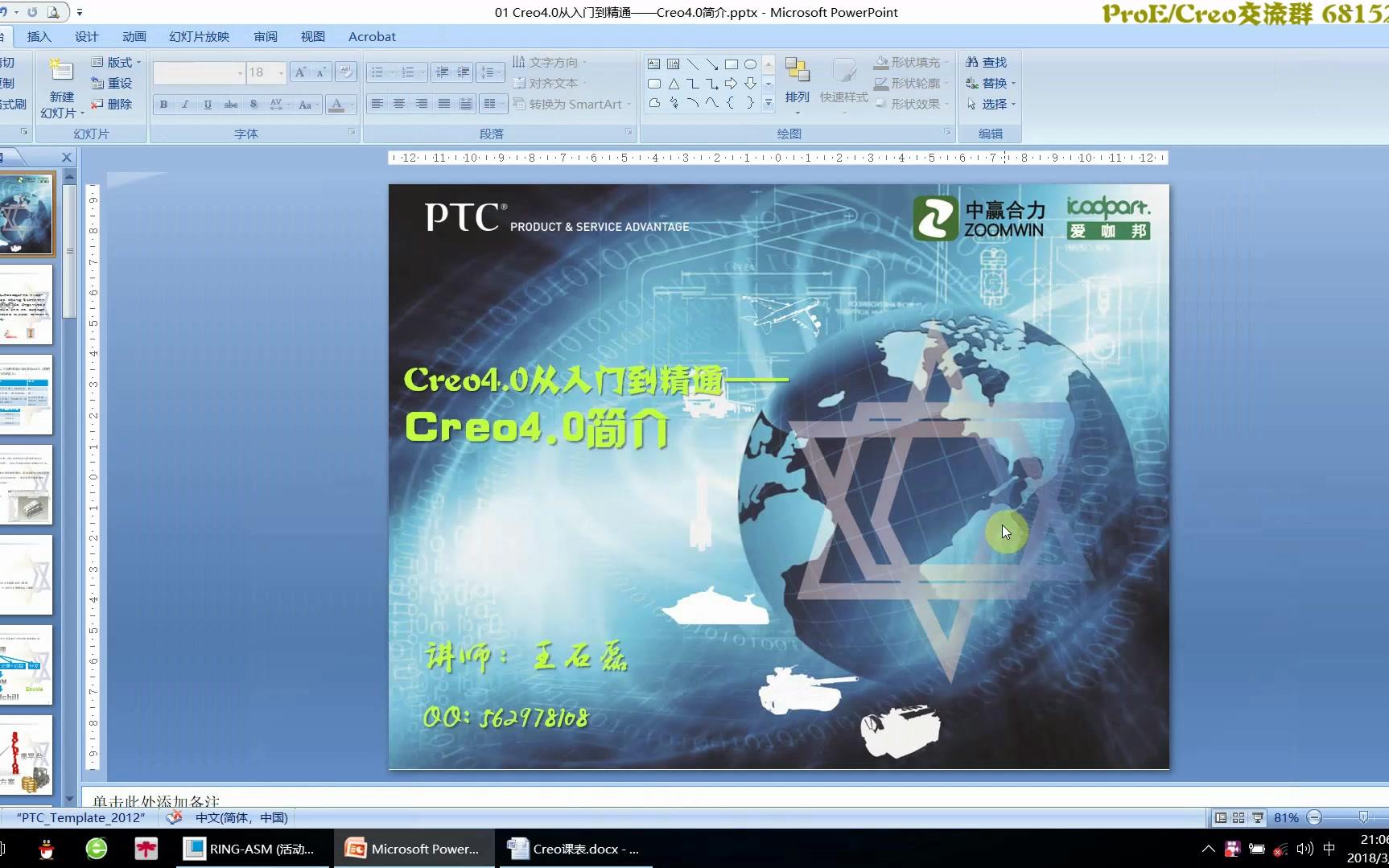Viewport: 1389px width, 868px height.
Task: Pick the triangle shape from the drawing gallery
Action: pyautogui.click(x=674, y=84)
